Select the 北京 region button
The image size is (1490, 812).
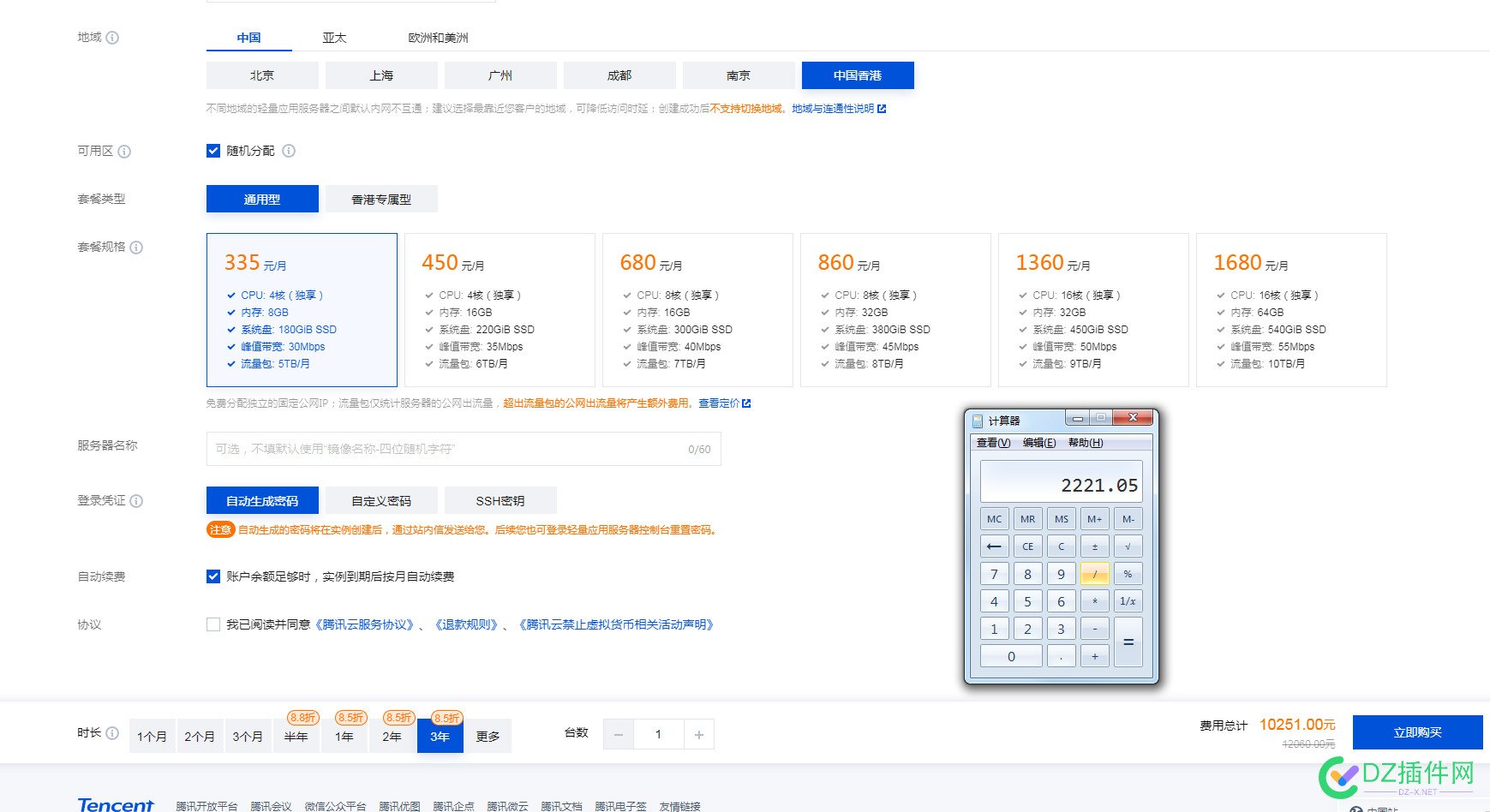262,75
